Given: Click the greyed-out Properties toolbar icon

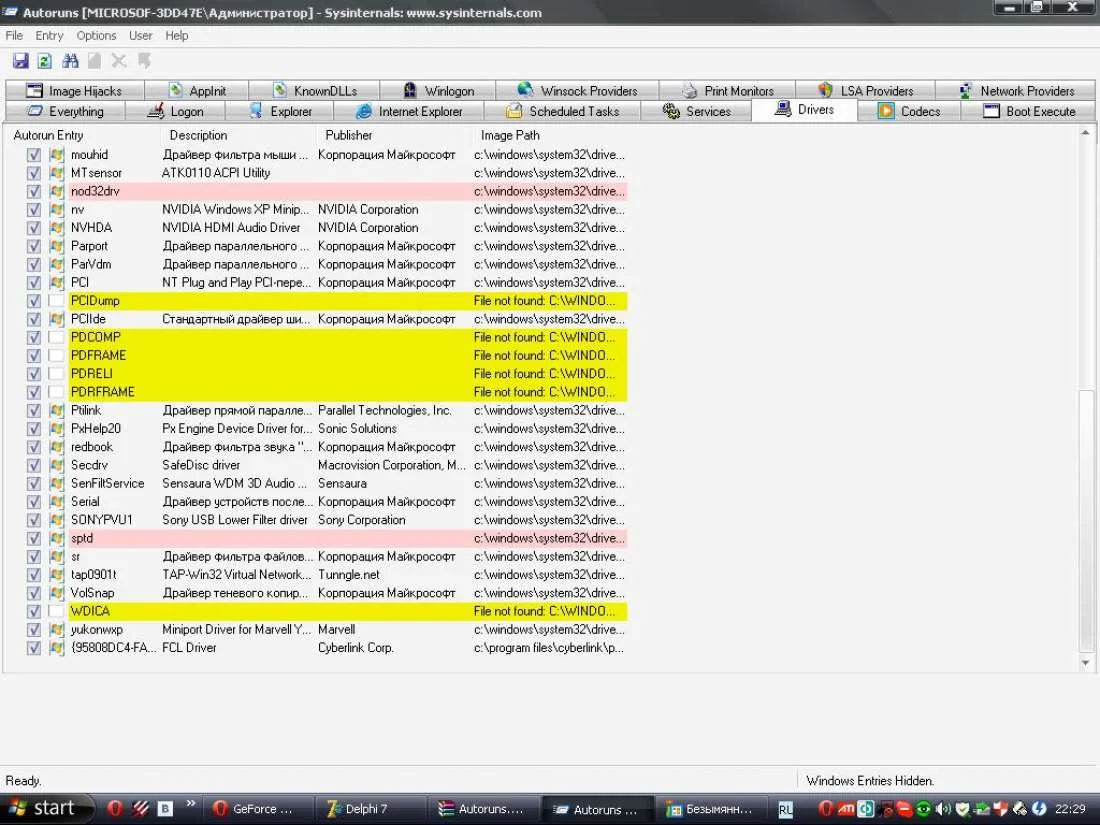Looking at the screenshot, I should pyautogui.click(x=94, y=61).
